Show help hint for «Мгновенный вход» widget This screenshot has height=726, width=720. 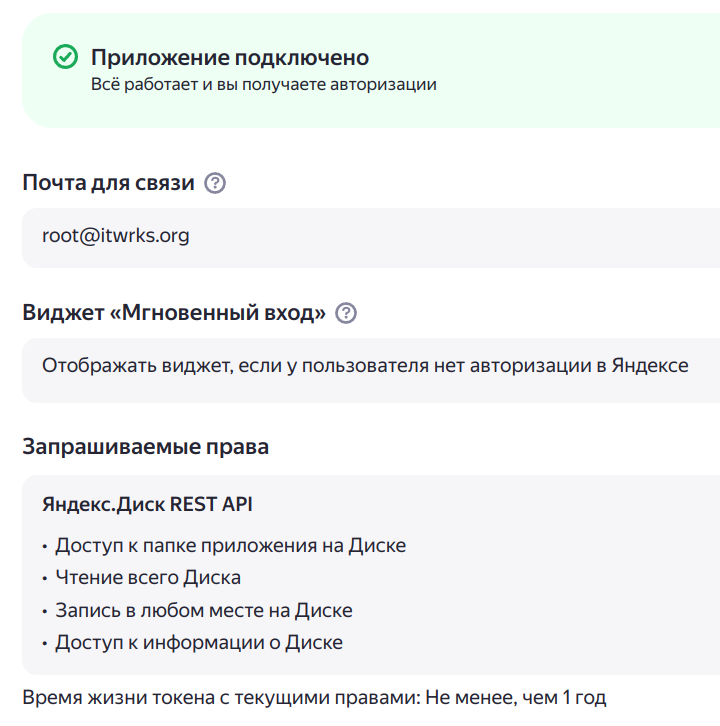tap(346, 313)
